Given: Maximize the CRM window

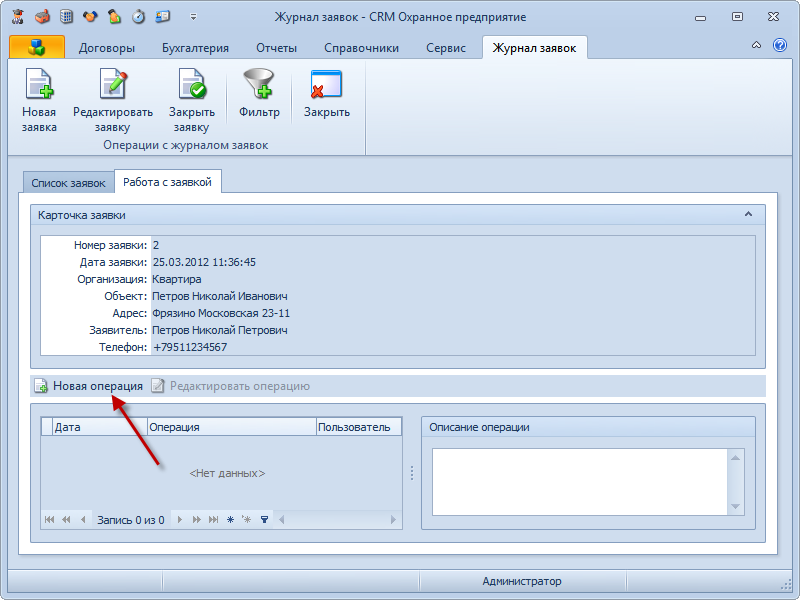Looking at the screenshot, I should 737,17.
